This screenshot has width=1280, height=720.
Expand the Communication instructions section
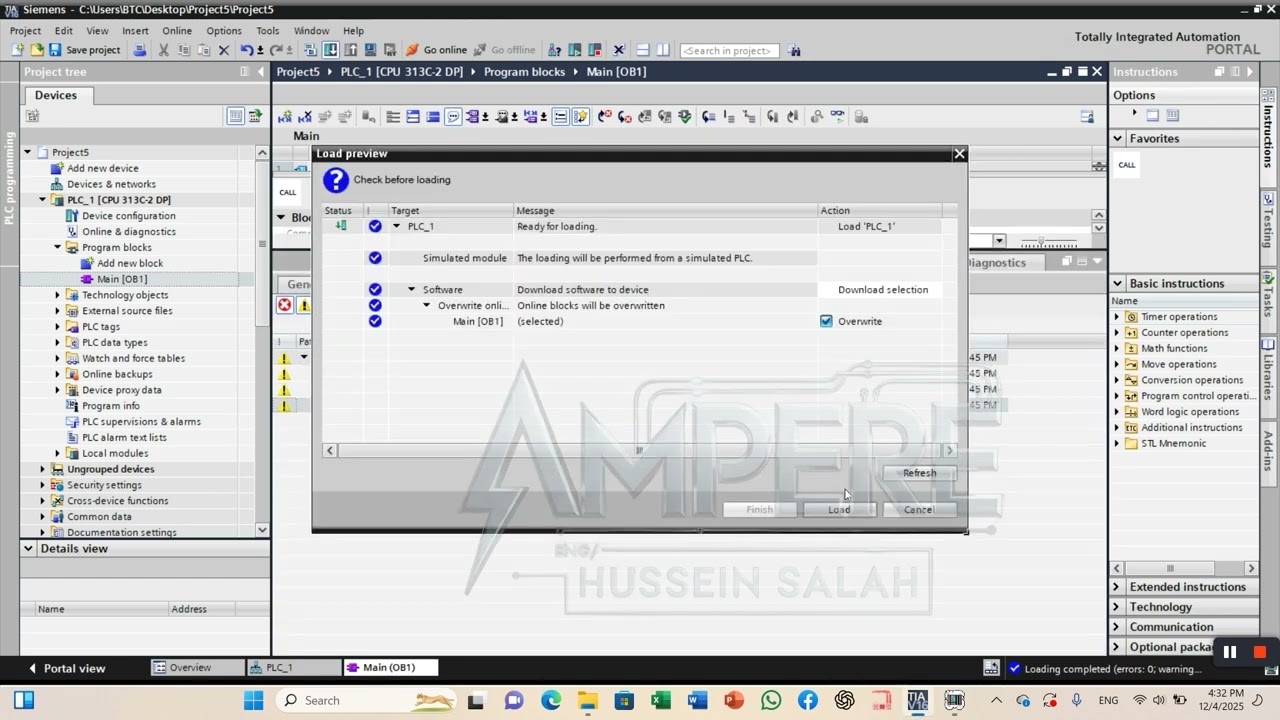point(1117,627)
